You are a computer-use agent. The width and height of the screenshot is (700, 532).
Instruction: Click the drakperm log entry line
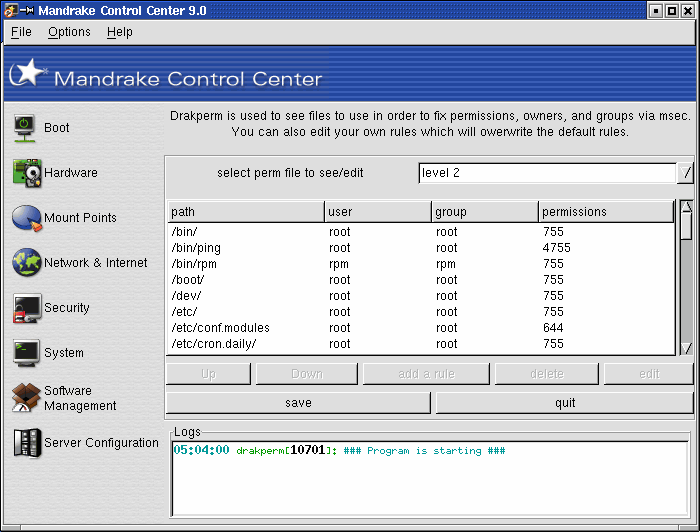point(339,450)
